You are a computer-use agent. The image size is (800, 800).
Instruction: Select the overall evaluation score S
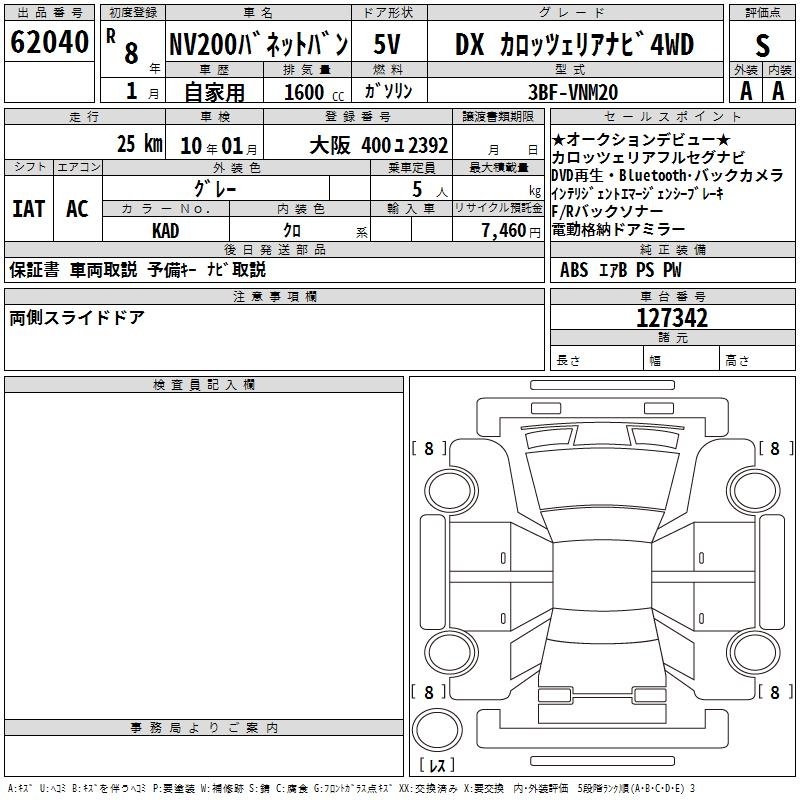click(x=762, y=44)
